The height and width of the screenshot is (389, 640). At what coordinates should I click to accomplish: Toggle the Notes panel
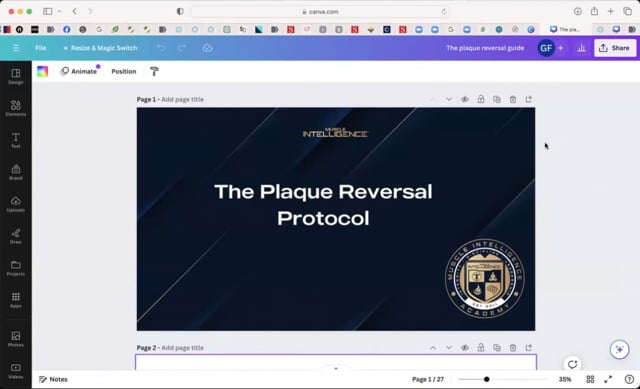(53, 379)
